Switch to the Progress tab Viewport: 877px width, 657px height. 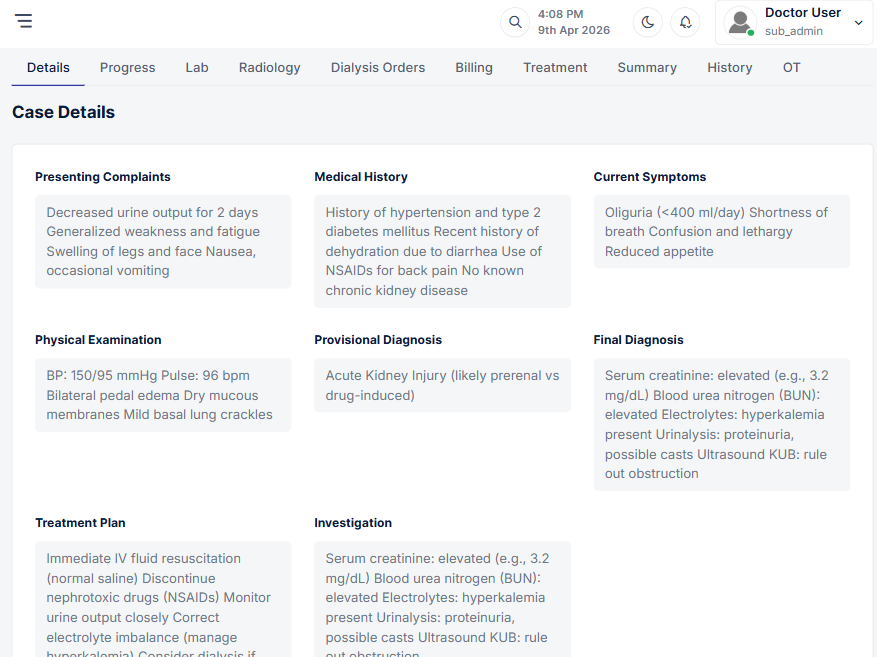[x=127, y=68]
